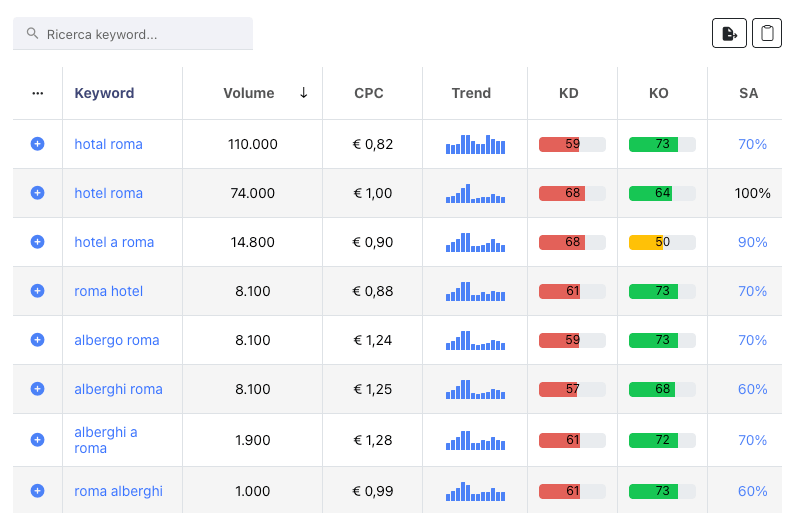Click the 14.800 volume value

252,242
